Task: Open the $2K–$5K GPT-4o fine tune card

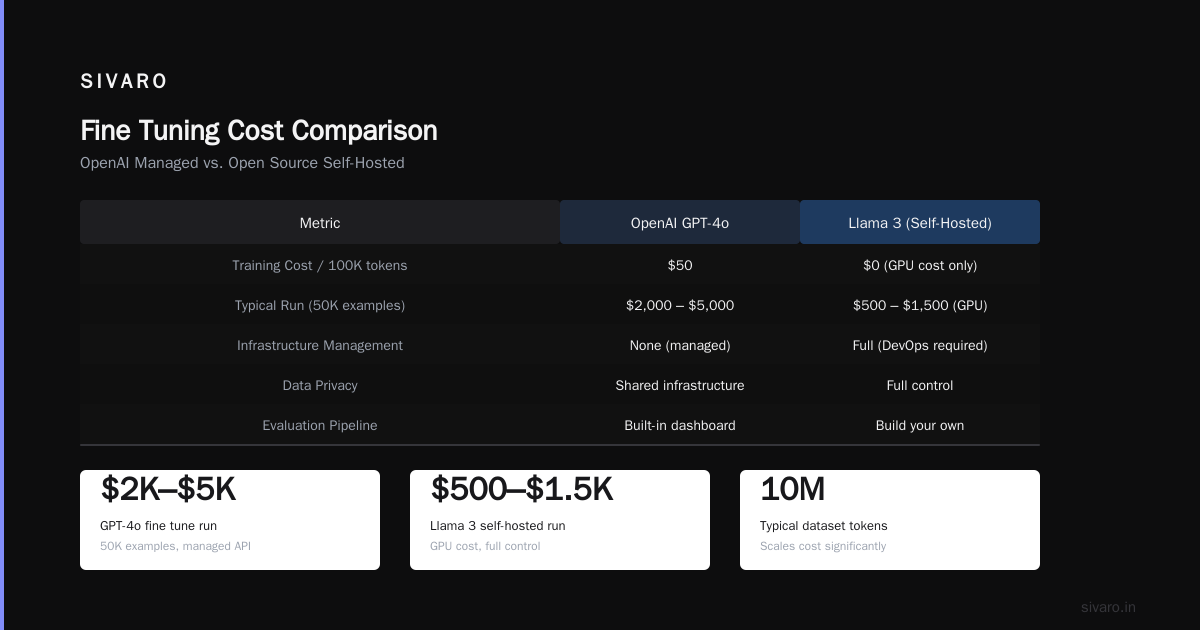Action: [x=230, y=520]
